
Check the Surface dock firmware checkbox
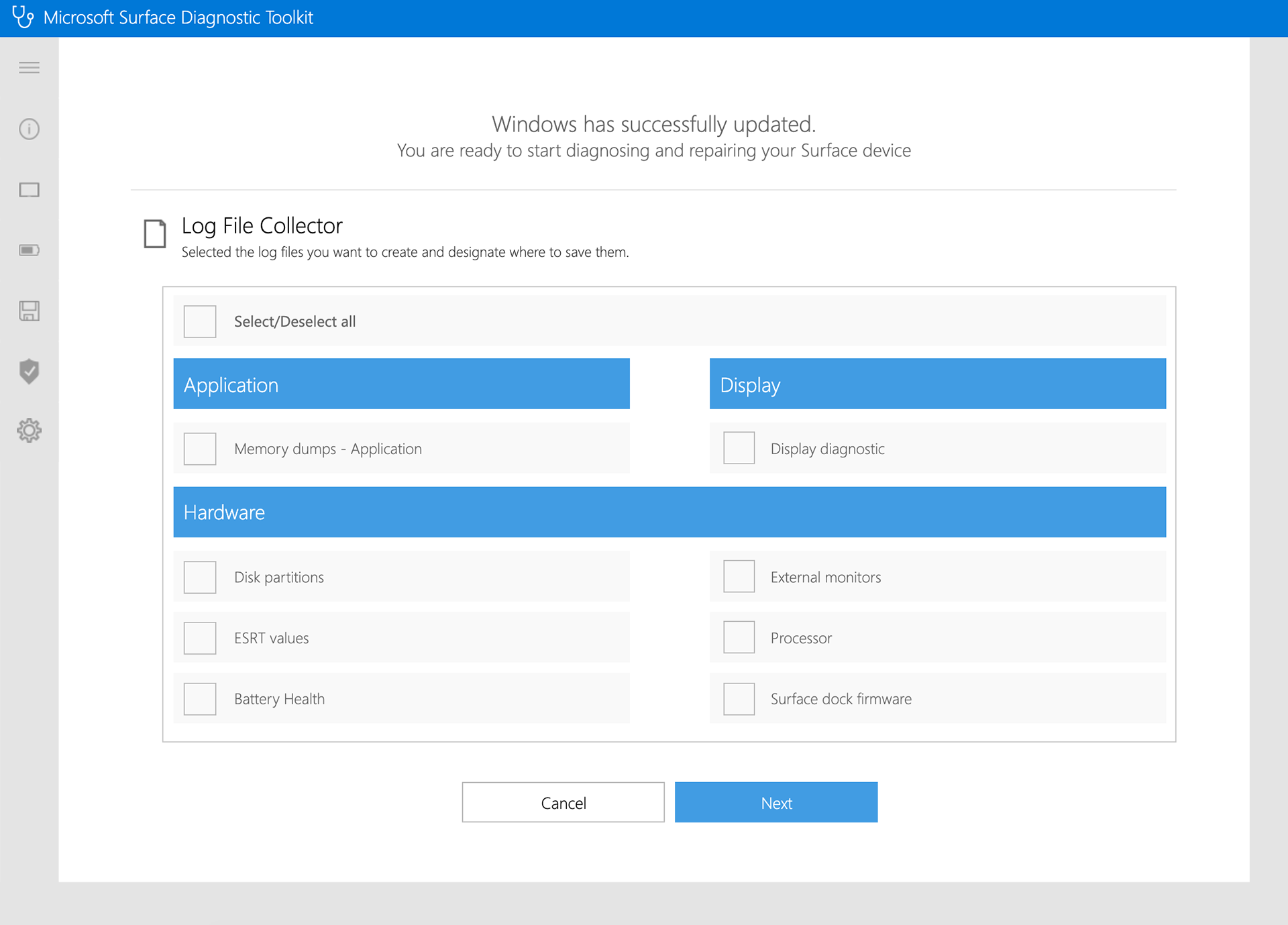(x=739, y=699)
